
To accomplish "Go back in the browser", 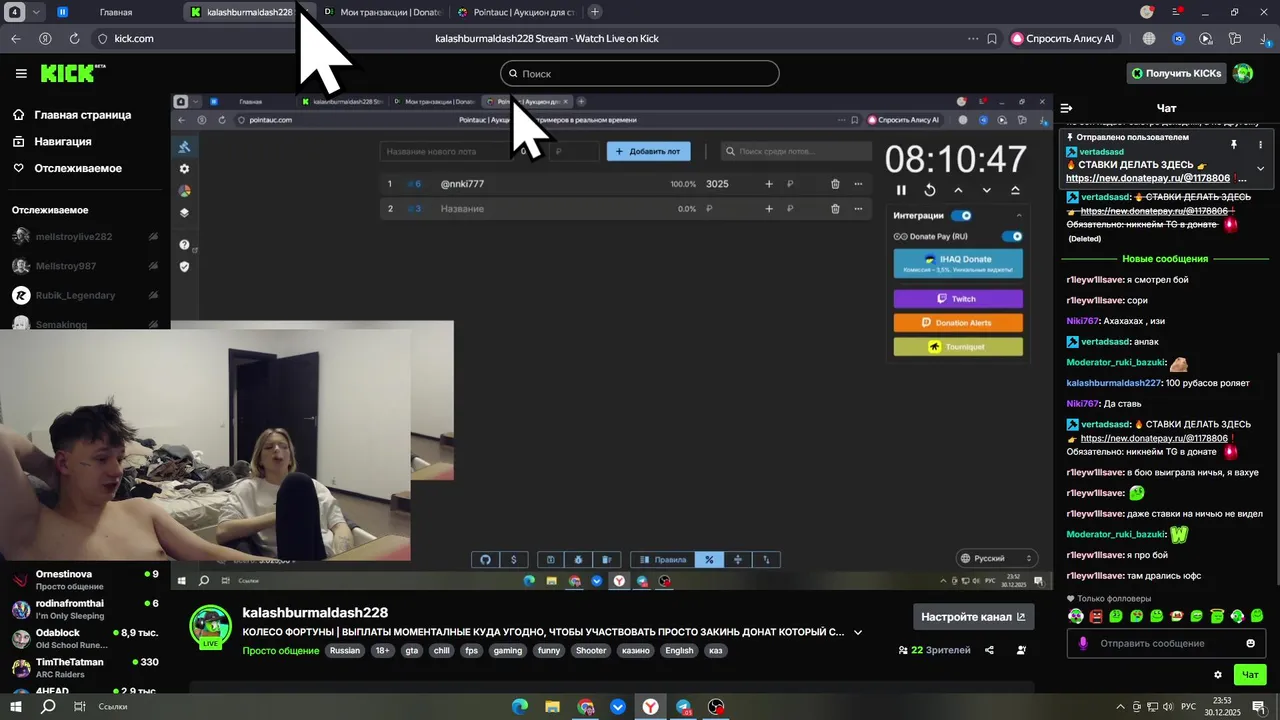I will click(15, 38).
